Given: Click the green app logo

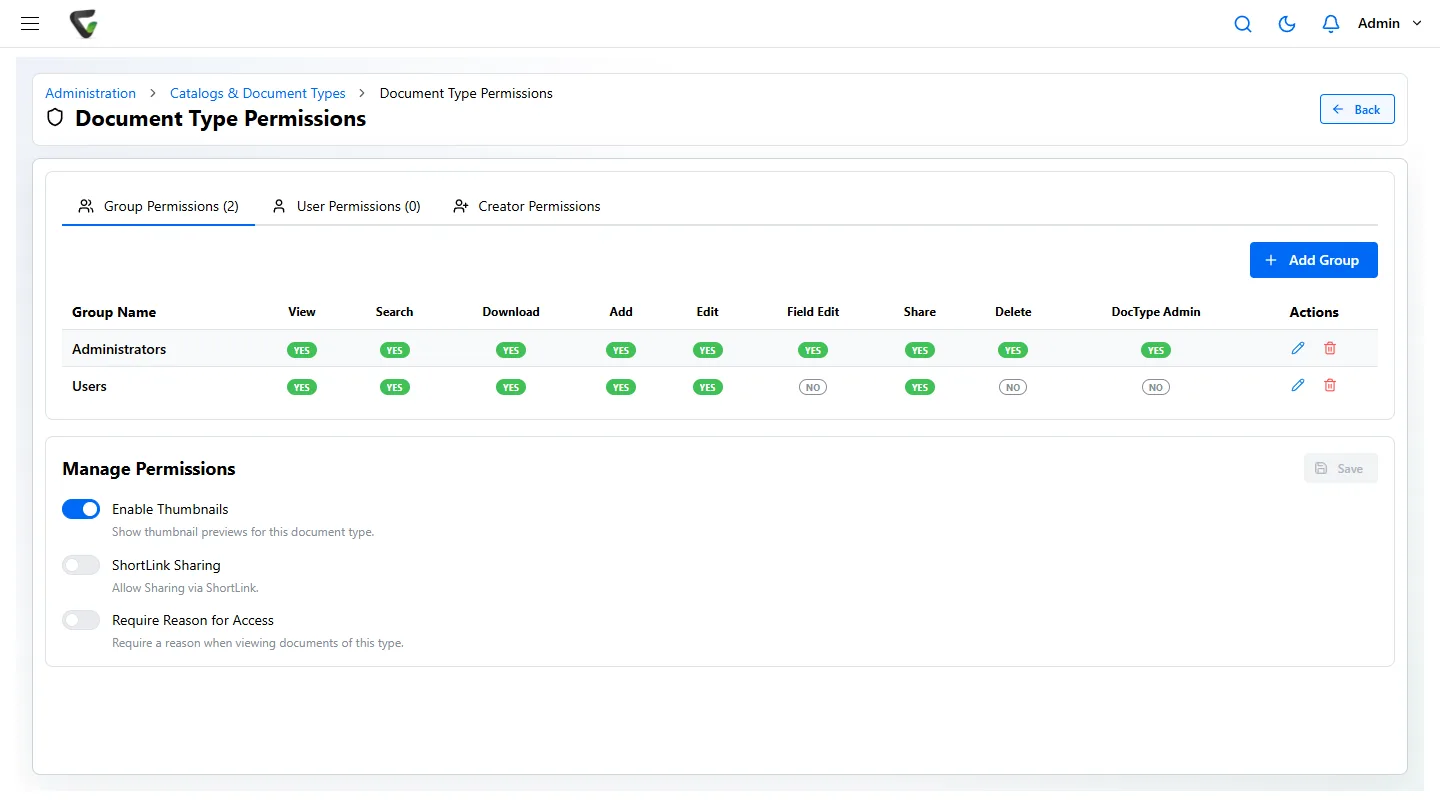Looking at the screenshot, I should 84,24.
